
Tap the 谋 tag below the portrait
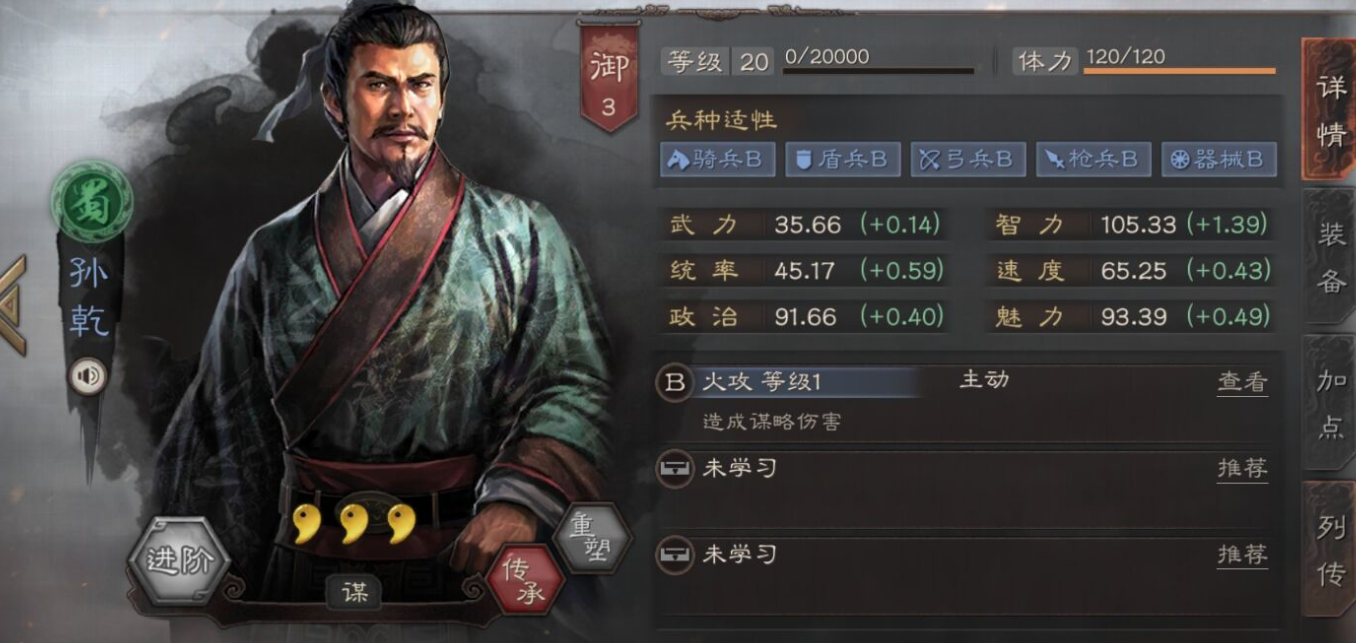point(354,592)
